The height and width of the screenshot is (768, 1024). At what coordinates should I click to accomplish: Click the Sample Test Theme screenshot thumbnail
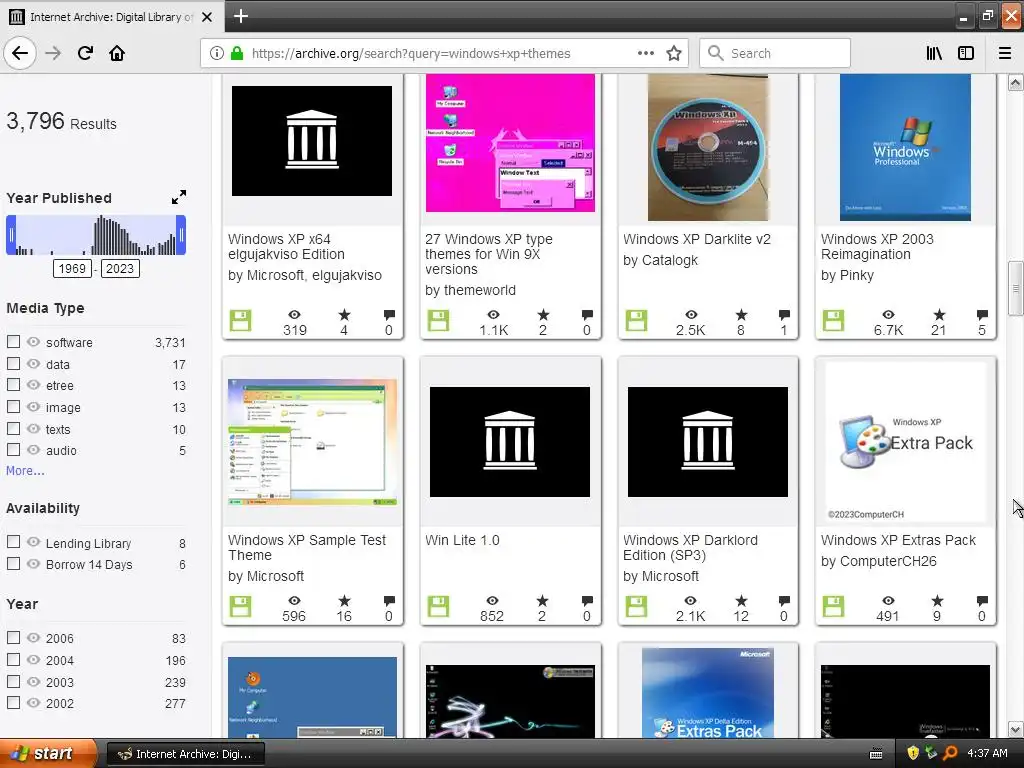coord(312,442)
